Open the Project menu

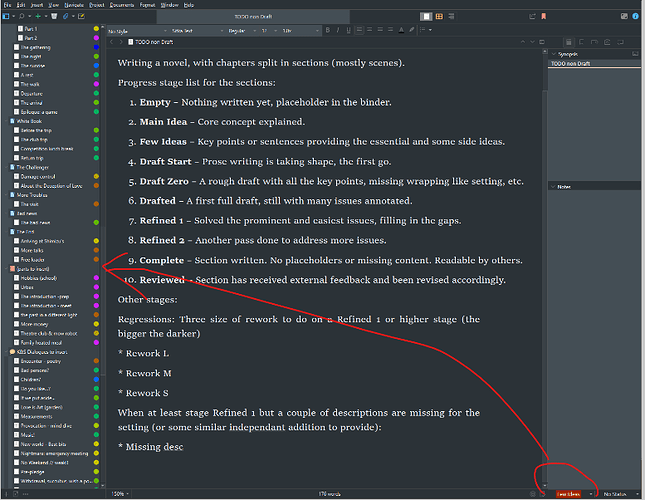point(97,5)
